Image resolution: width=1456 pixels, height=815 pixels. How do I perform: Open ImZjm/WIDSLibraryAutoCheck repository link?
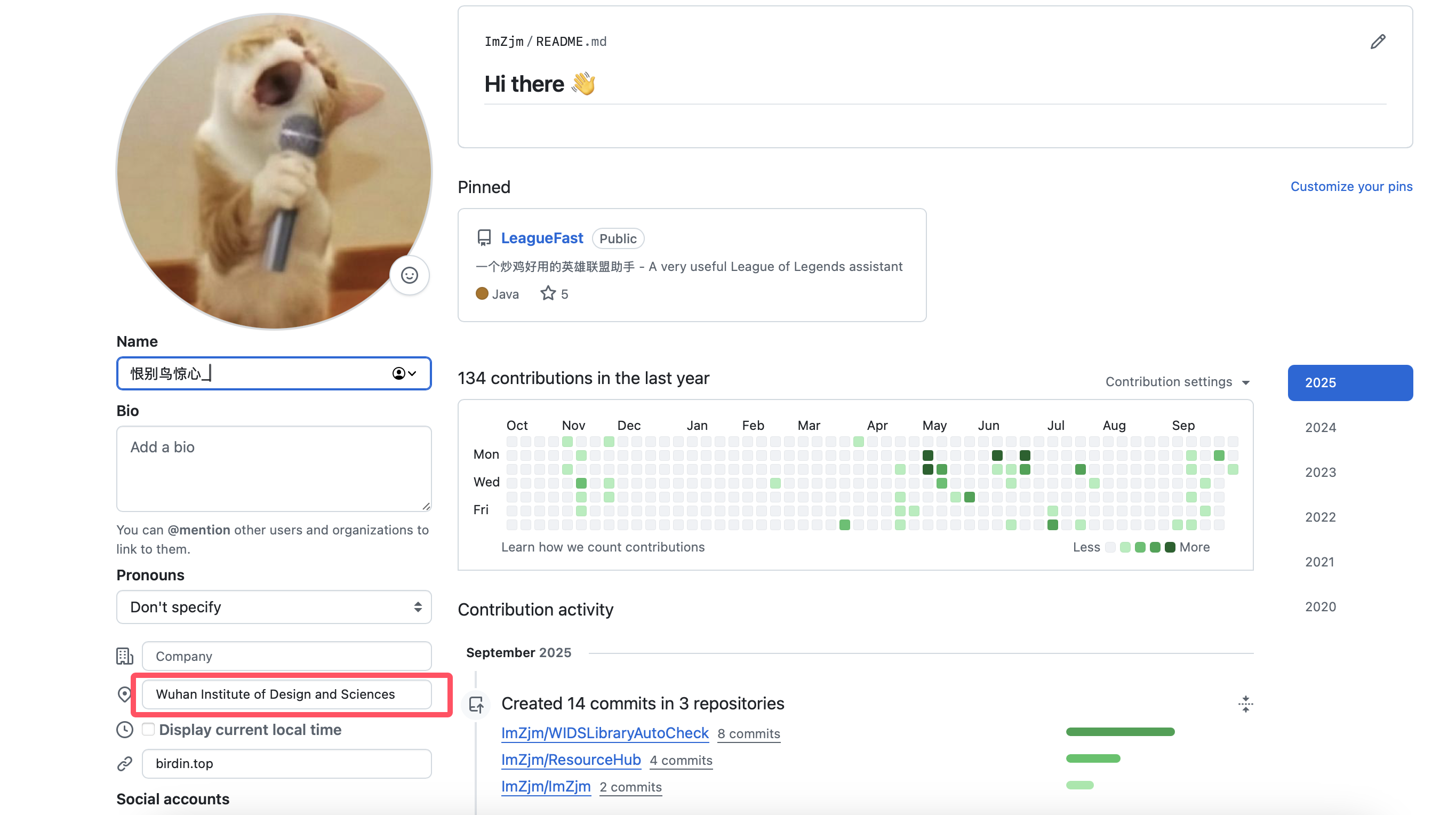[604, 733]
